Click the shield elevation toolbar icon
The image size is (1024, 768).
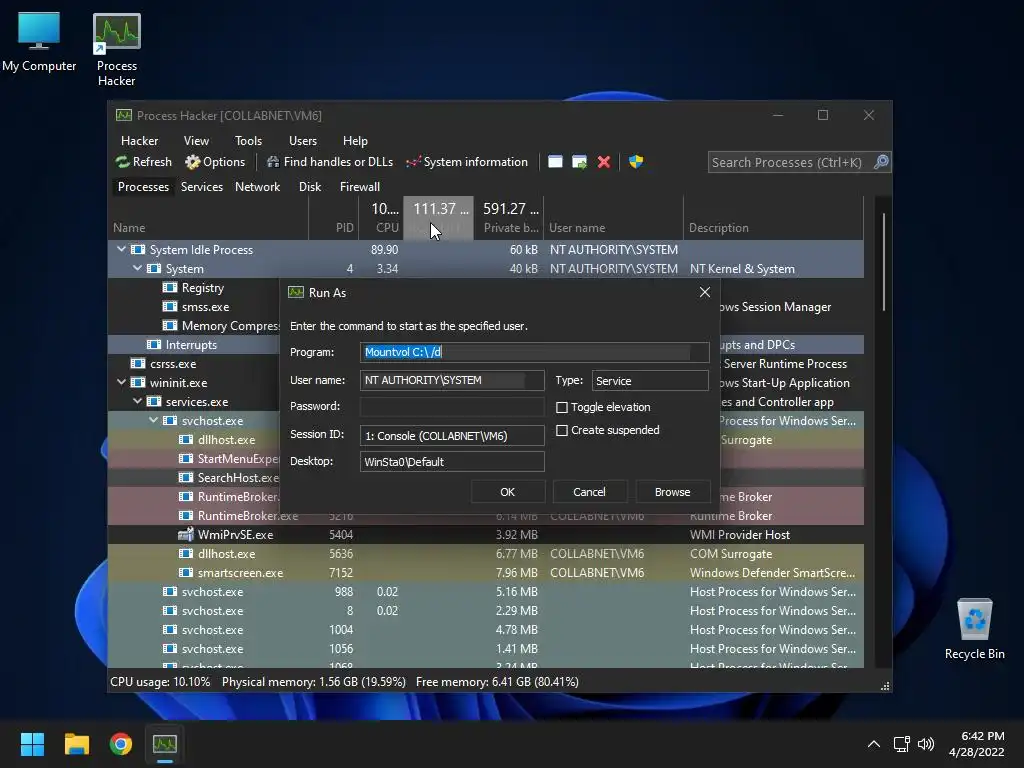tap(636, 162)
